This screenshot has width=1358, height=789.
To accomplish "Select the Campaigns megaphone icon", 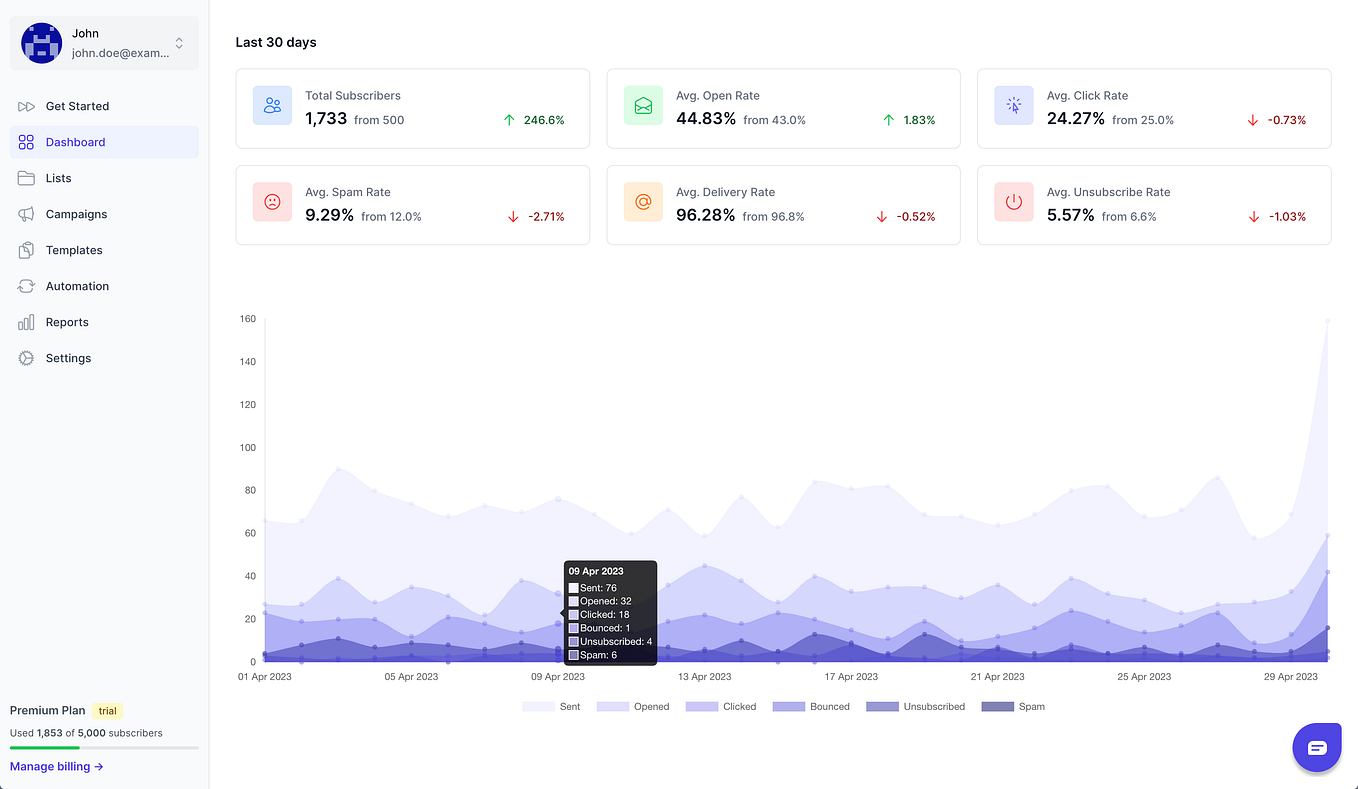I will click(26, 214).
